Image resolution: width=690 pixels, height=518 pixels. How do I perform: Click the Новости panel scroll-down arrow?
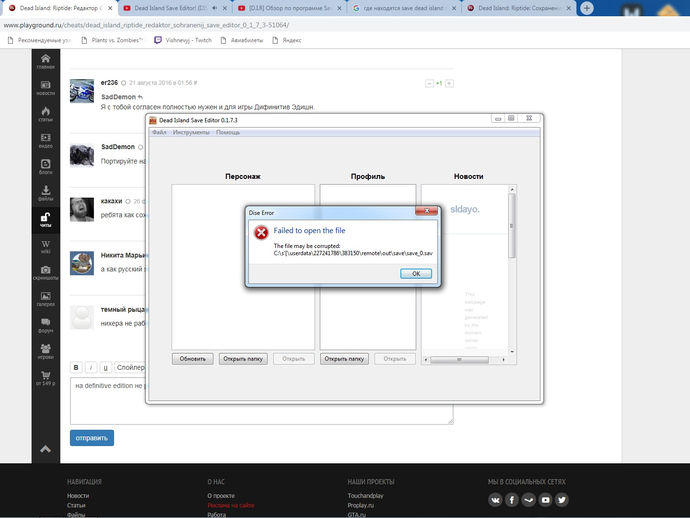[x=512, y=352]
